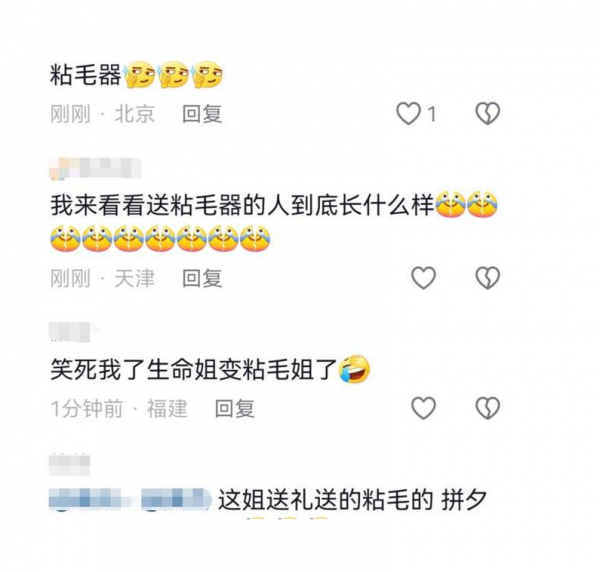Screen dimensions: 600x572
Task: Select comment text 这姐送礼送的粘毛的 拼夕
Action: click(x=352, y=500)
